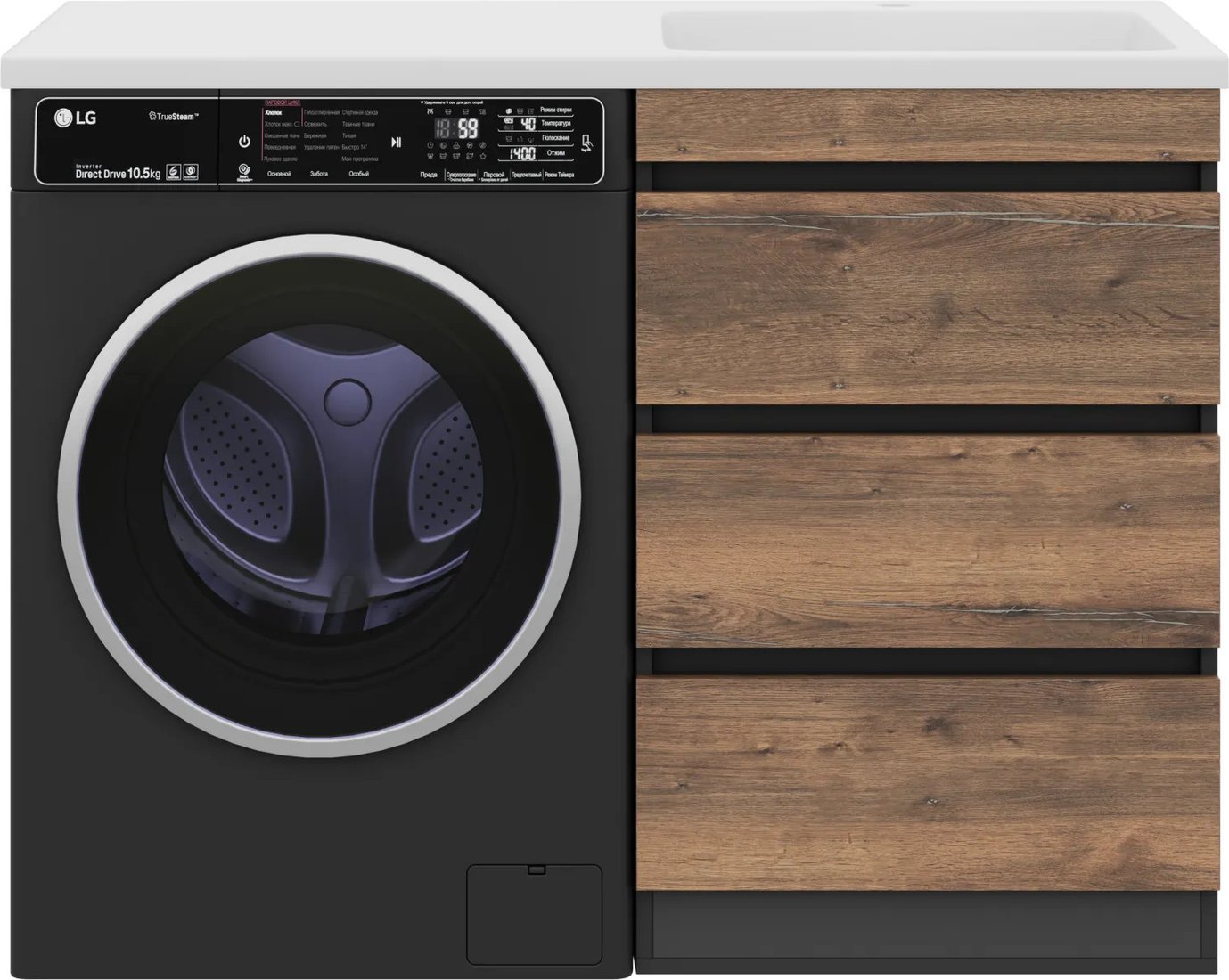Select the Хлопок wash program
The height and width of the screenshot is (980, 1229).
[x=273, y=113]
